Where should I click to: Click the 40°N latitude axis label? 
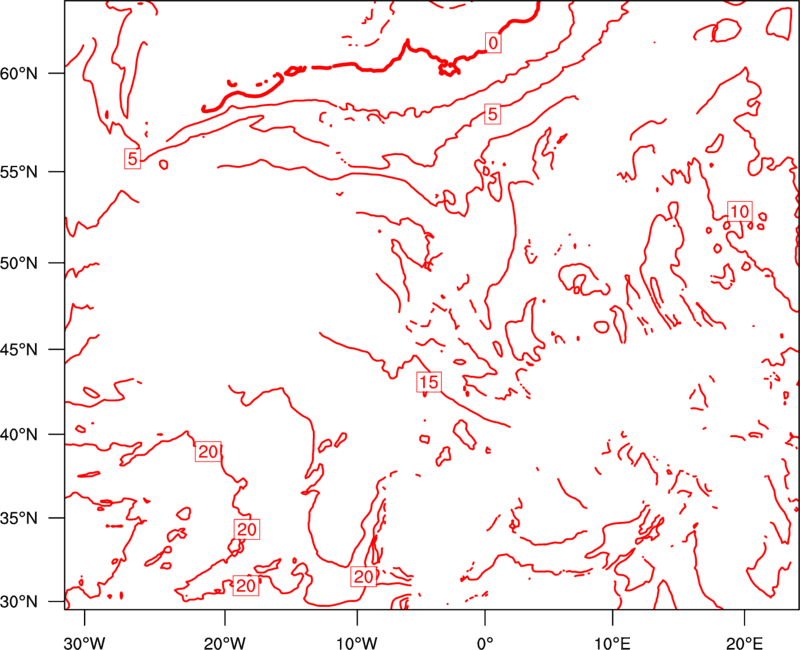pos(19,435)
